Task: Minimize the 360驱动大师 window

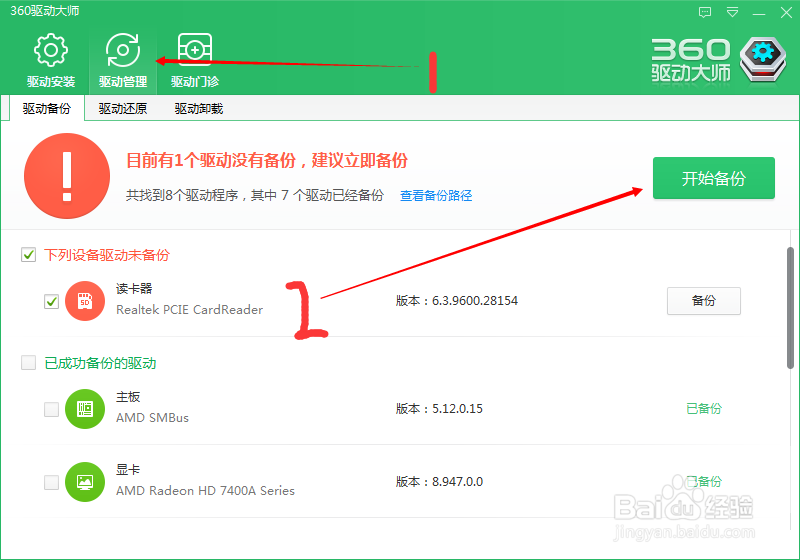Action: (x=759, y=13)
